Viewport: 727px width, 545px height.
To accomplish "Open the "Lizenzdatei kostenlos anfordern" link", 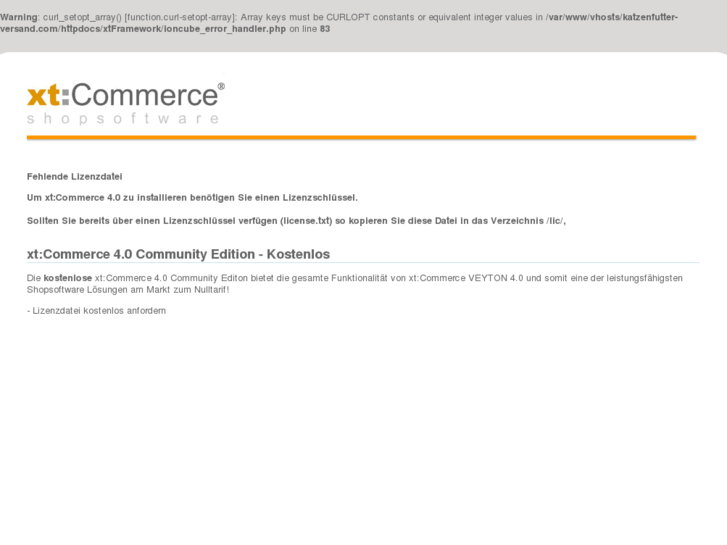I will coord(99,311).
